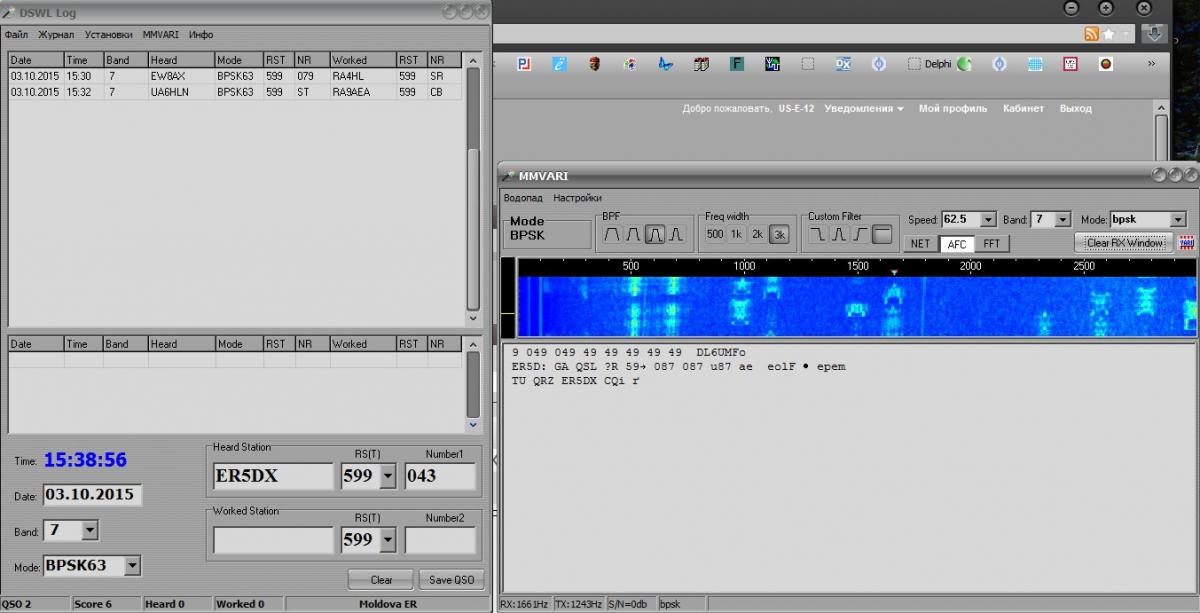1200x613 pixels.
Task: Click the small icon beside Clear RX Window
Action: [1187, 243]
